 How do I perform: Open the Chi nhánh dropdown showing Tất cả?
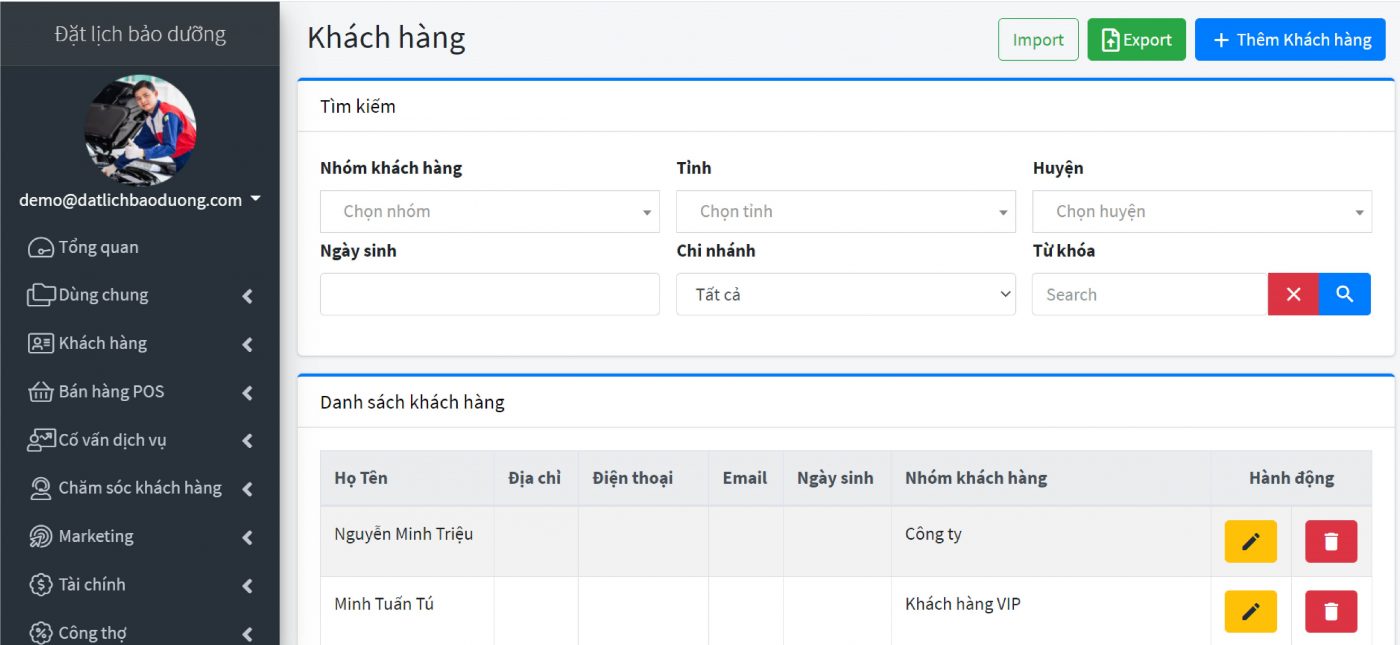coord(845,294)
